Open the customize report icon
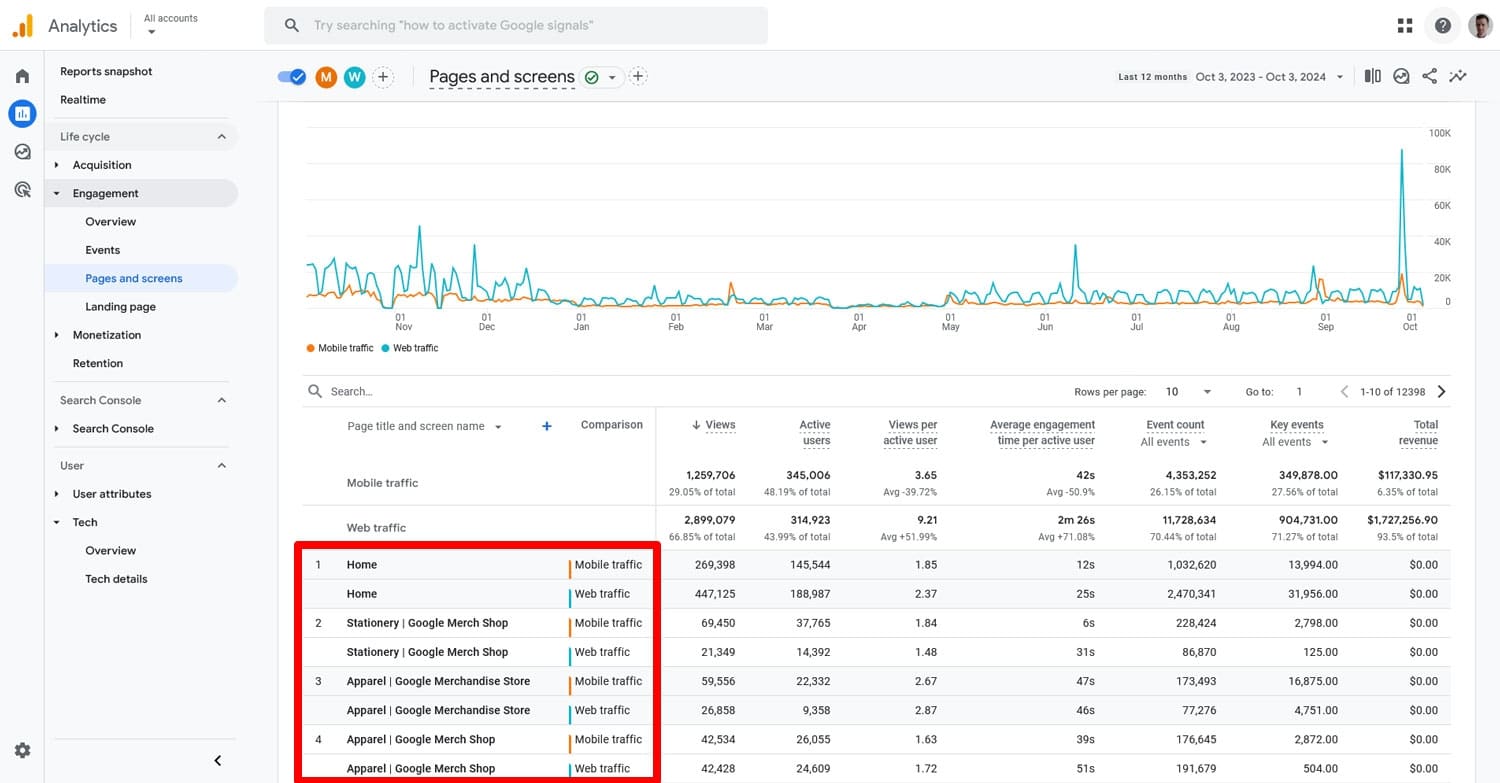 coord(1458,76)
